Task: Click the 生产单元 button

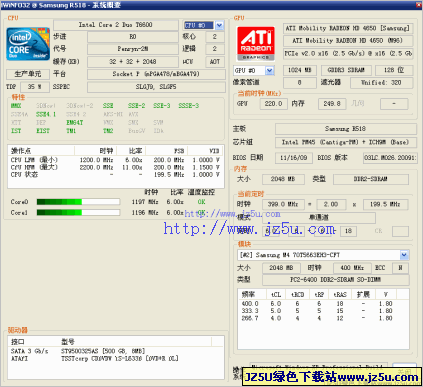Action: [28, 74]
